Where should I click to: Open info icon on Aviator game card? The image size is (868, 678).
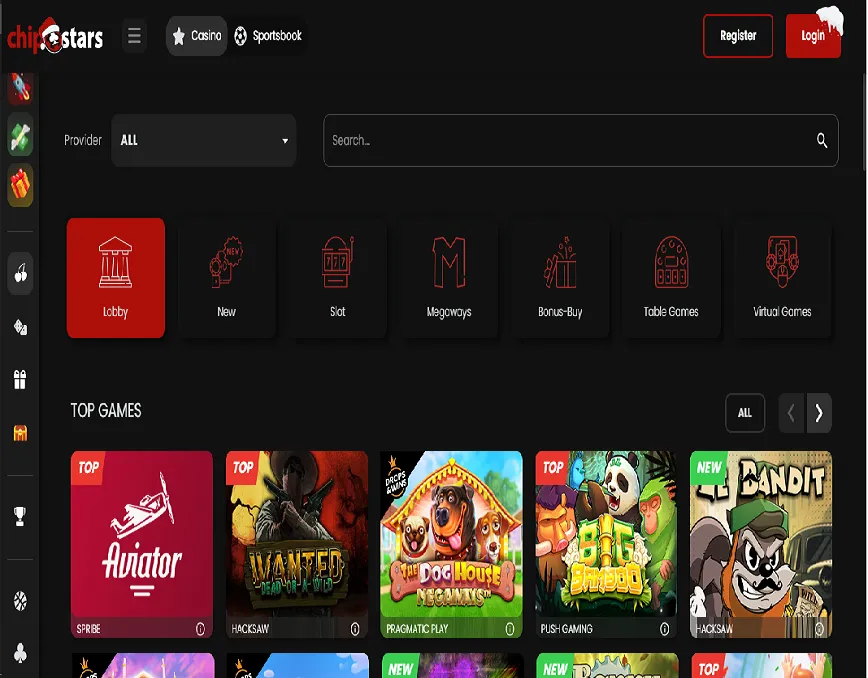(200, 629)
